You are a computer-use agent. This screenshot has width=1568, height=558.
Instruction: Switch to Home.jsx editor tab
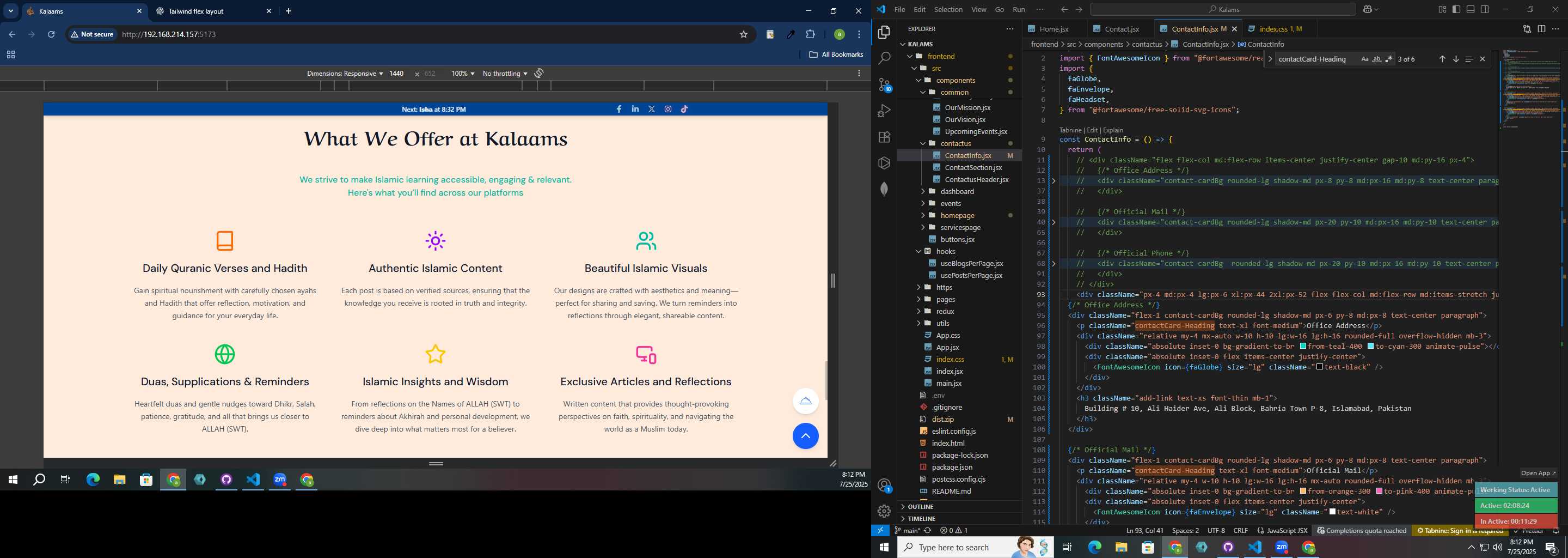pyautogui.click(x=1053, y=29)
